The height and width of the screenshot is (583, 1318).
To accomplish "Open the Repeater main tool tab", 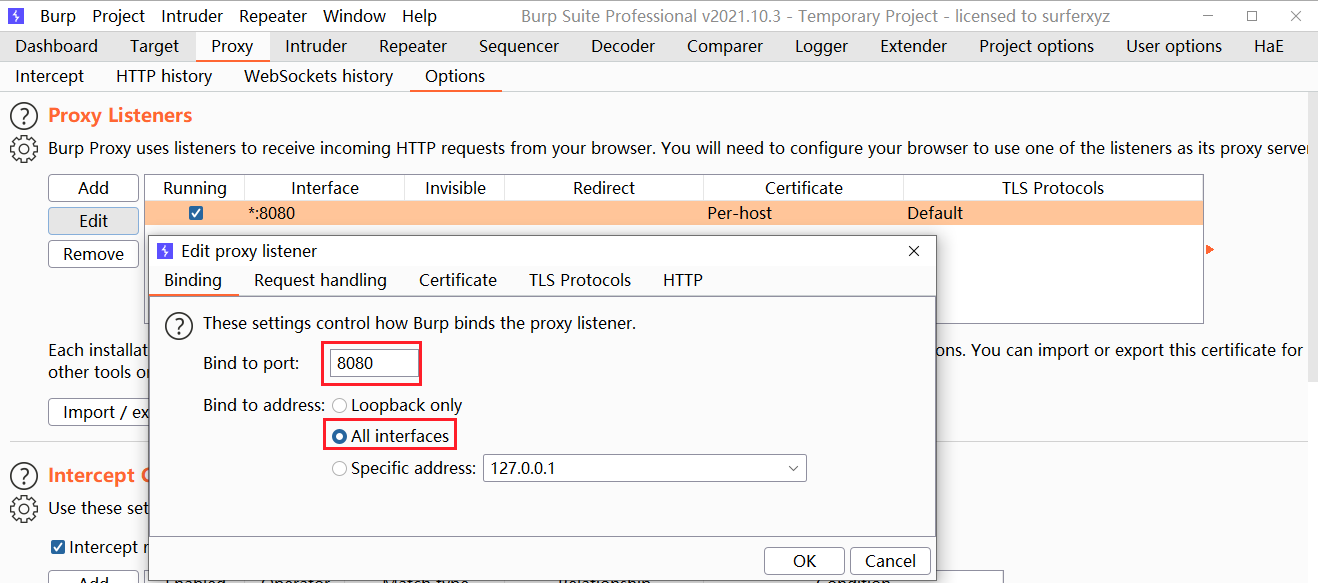I will pos(412,46).
